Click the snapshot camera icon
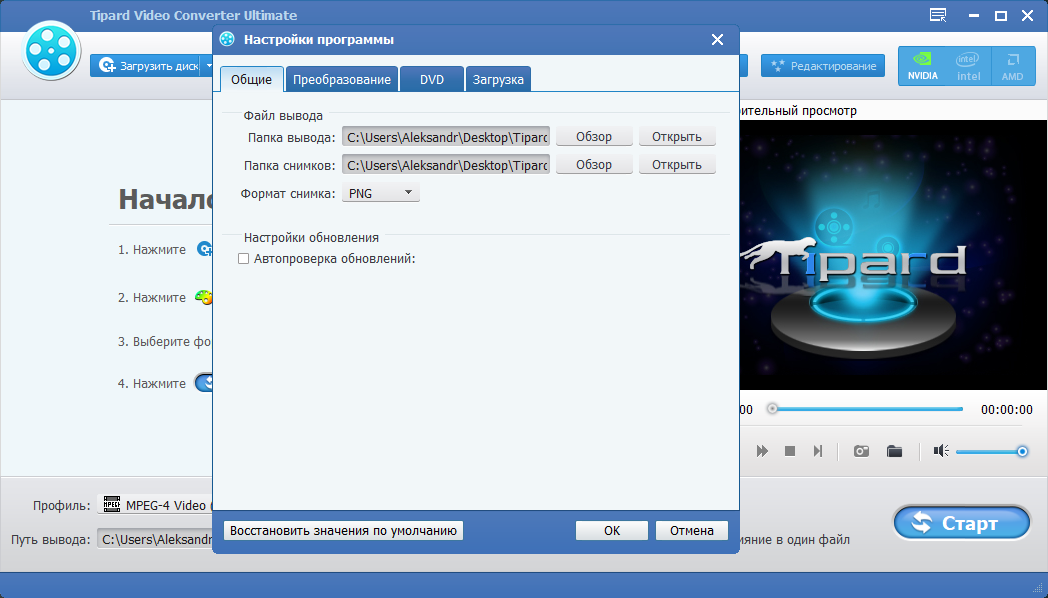Image resolution: width=1048 pixels, height=598 pixels. tap(861, 451)
